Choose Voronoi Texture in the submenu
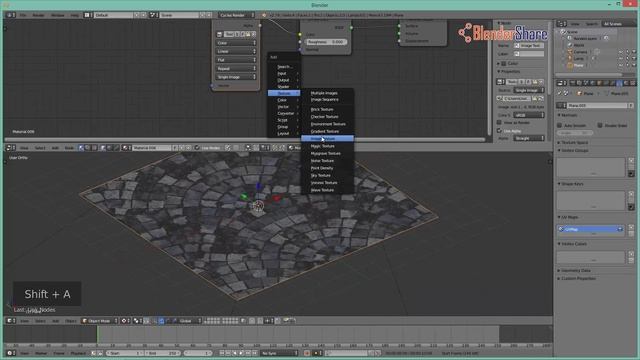 [x=327, y=183]
